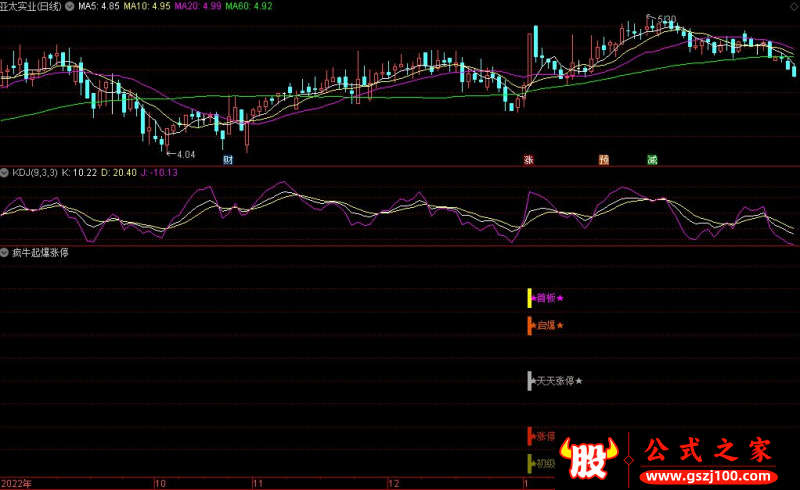Click the green 减 event marker
The height and width of the screenshot is (490, 800).
(652, 160)
